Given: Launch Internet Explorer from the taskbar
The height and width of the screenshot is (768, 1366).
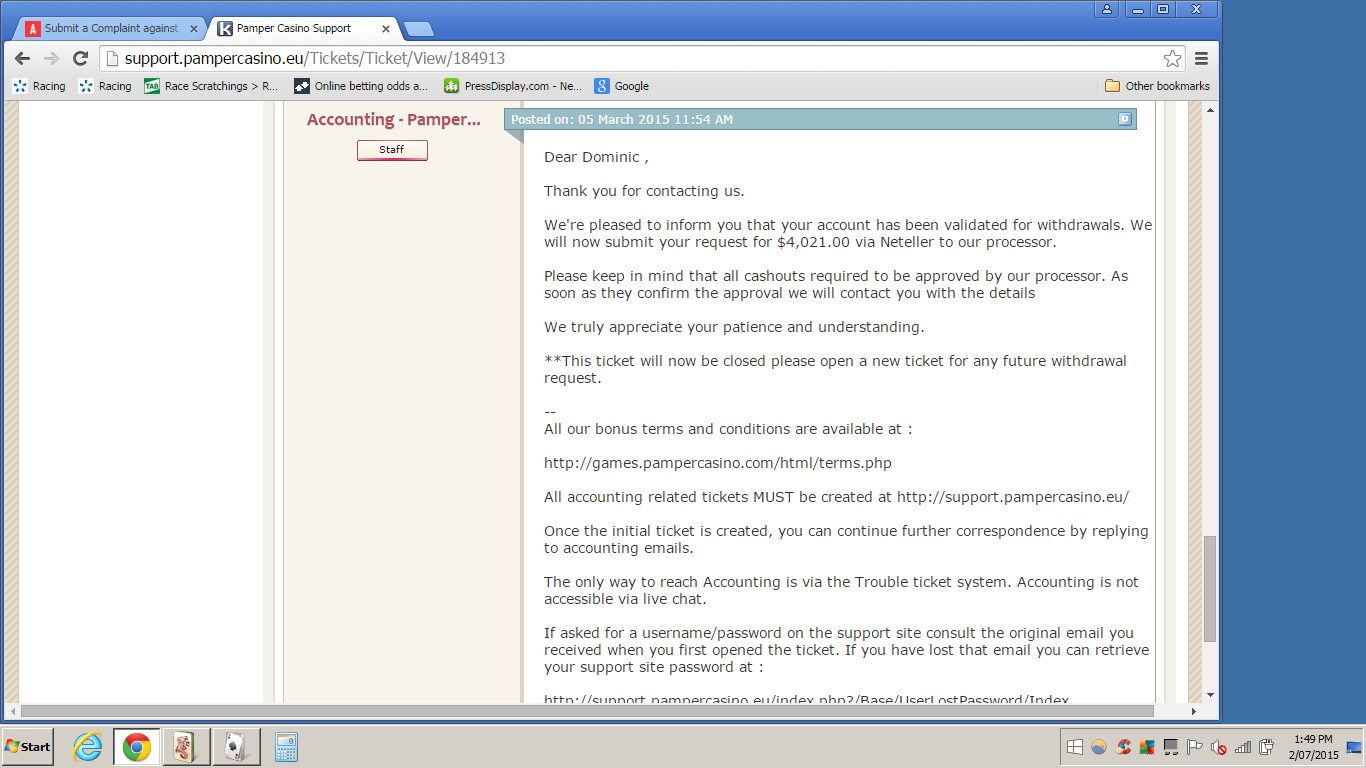Looking at the screenshot, I should [x=88, y=747].
